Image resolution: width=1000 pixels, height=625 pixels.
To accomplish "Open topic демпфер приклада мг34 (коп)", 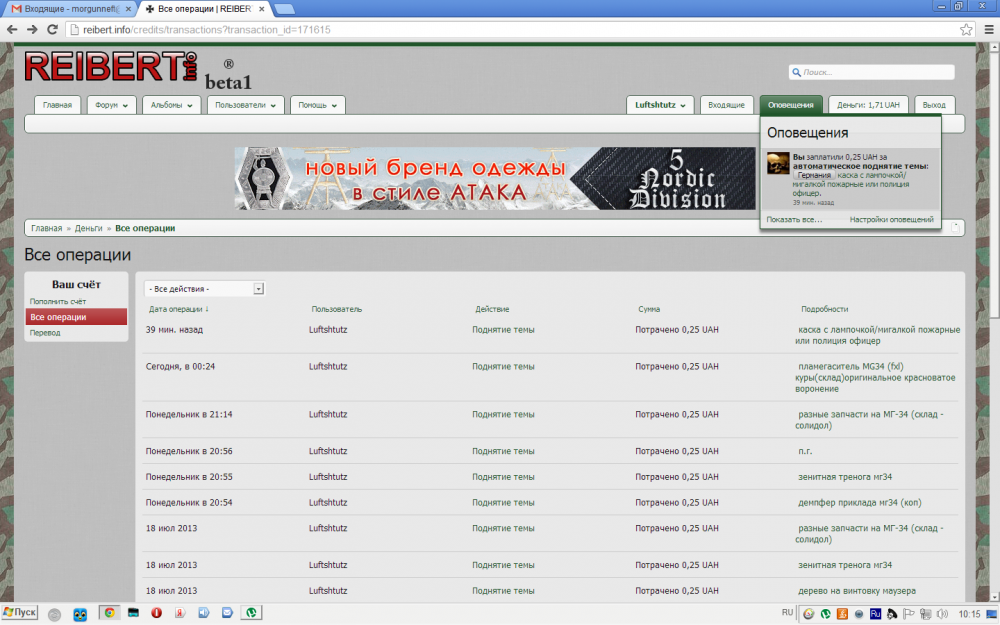I will click(860, 503).
